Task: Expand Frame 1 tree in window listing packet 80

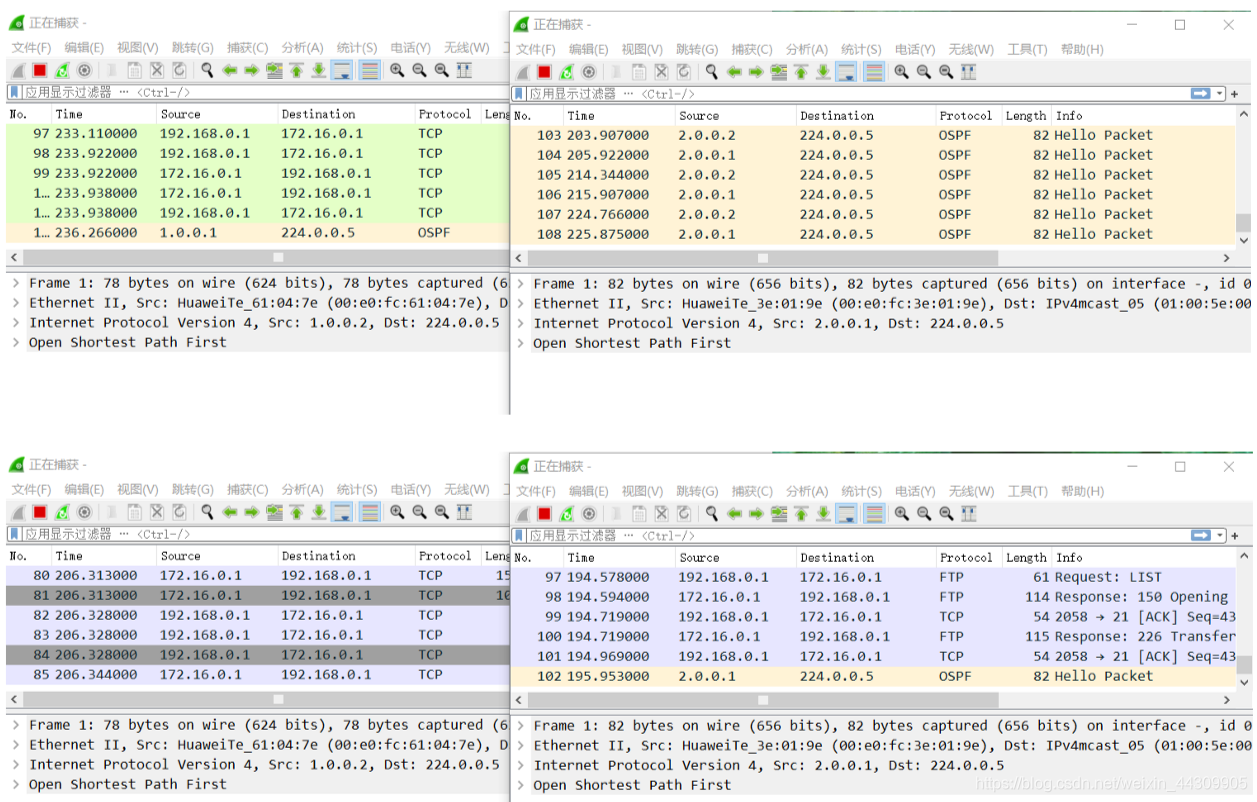Action: coord(15,725)
